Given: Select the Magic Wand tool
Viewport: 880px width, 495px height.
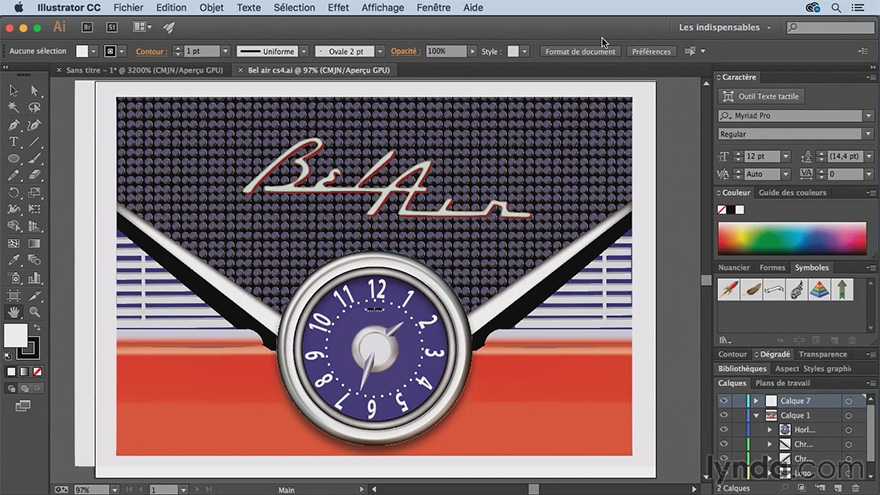Looking at the screenshot, I should 13,107.
